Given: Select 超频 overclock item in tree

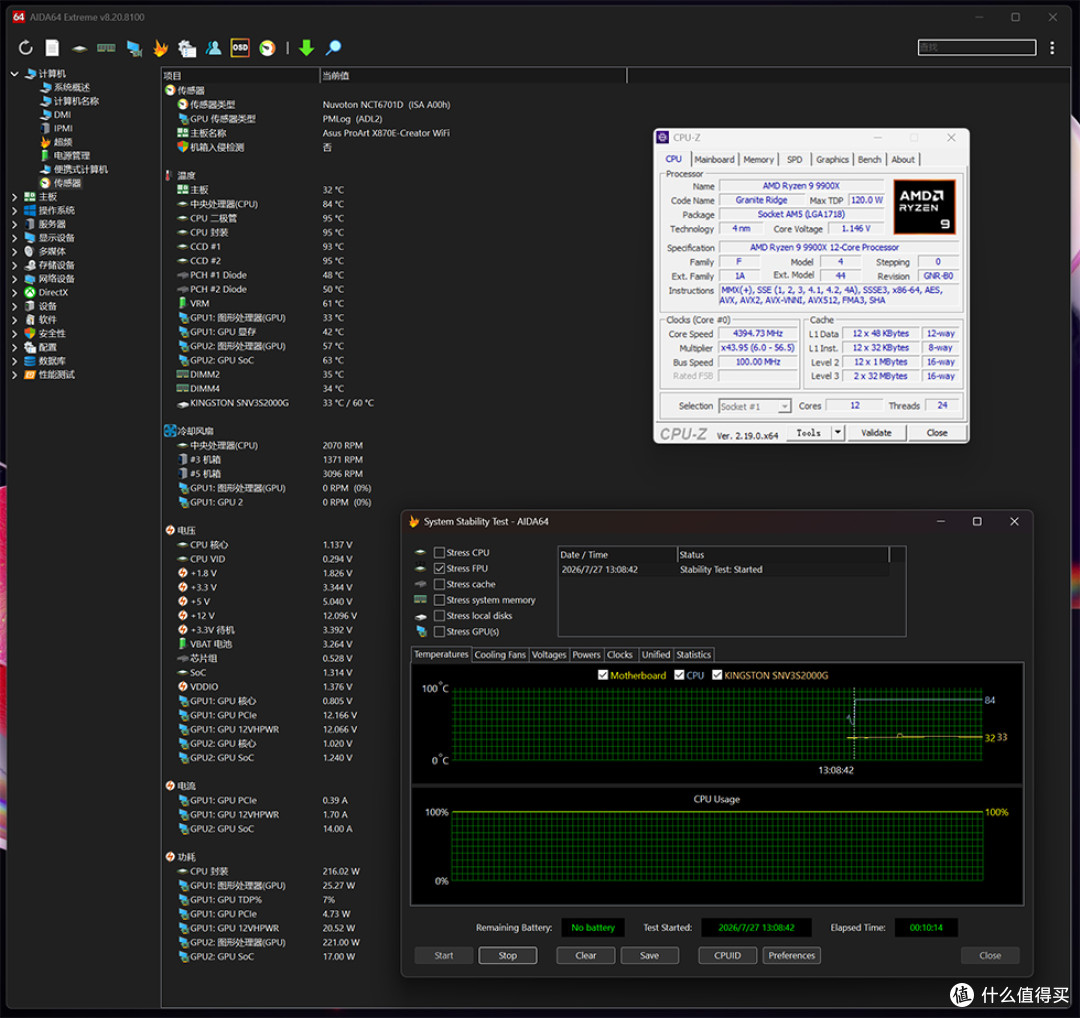Looking at the screenshot, I should pyautogui.click(x=63, y=142).
